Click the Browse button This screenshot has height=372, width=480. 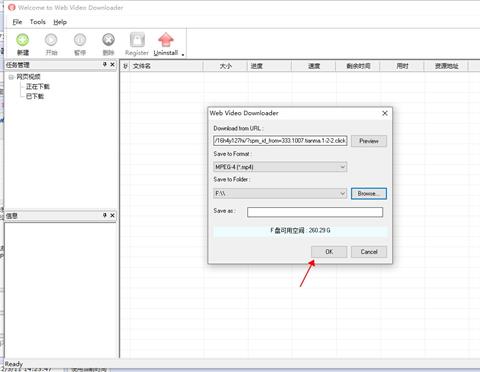[369, 193]
